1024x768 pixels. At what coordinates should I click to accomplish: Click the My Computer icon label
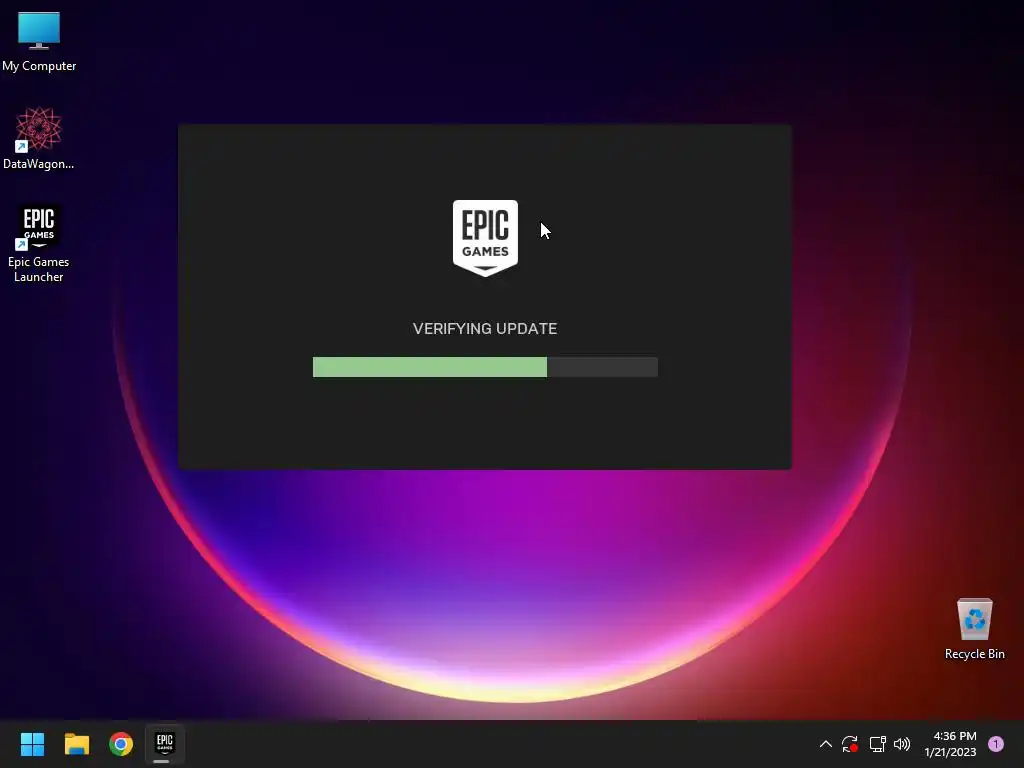(39, 66)
